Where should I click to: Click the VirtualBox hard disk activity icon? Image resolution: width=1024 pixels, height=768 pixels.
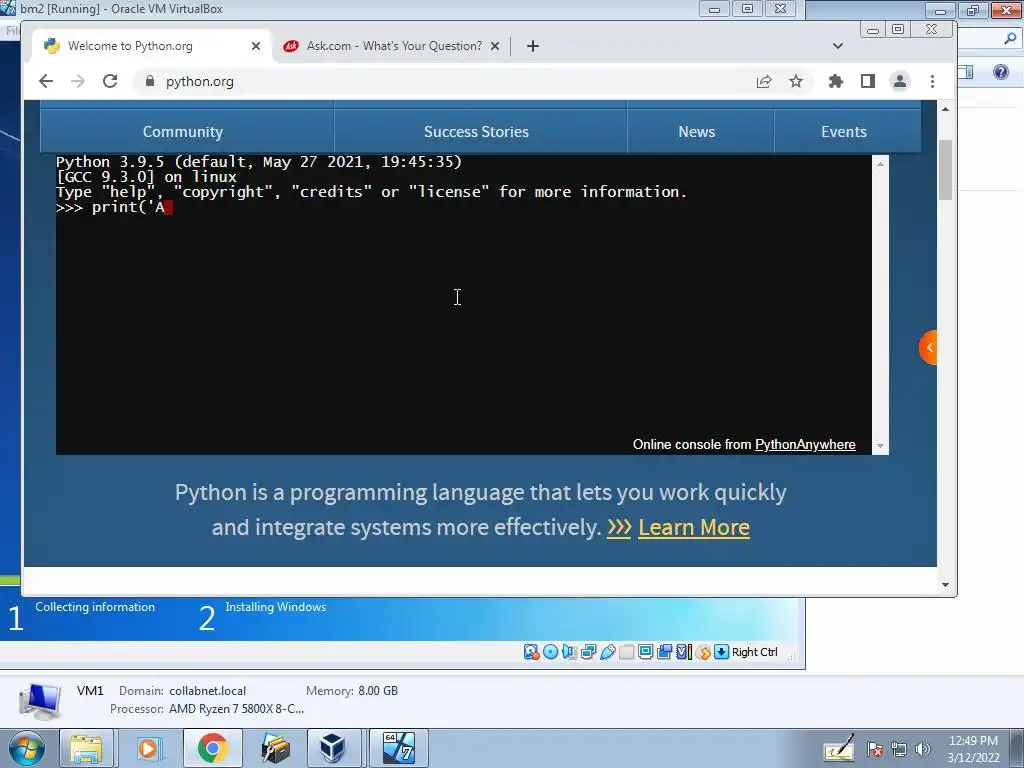point(531,652)
